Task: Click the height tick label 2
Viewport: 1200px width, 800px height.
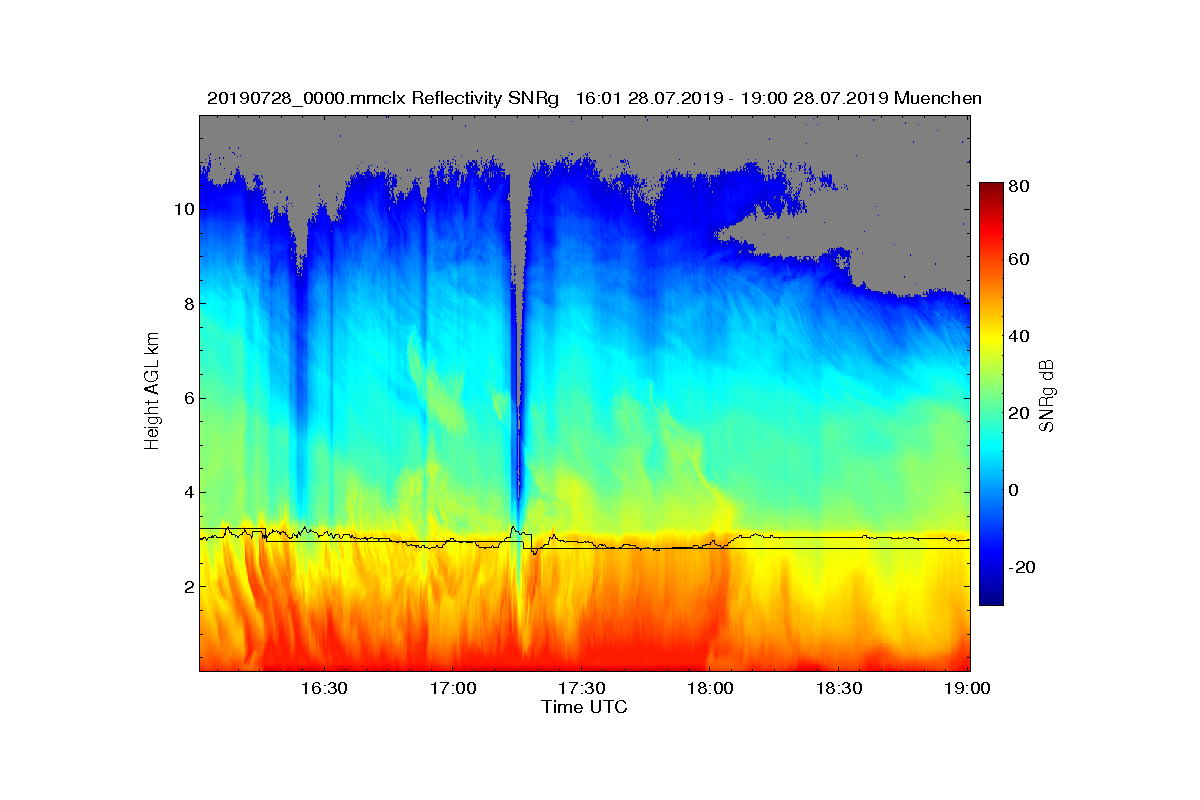Action: (x=188, y=586)
